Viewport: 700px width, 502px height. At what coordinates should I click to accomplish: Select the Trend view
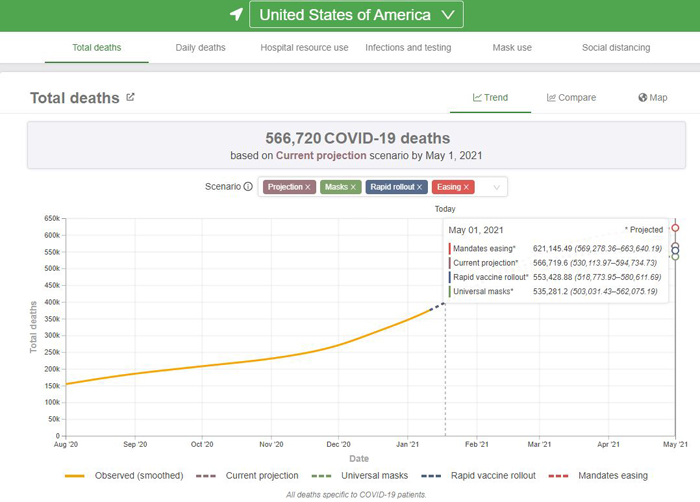(x=490, y=98)
